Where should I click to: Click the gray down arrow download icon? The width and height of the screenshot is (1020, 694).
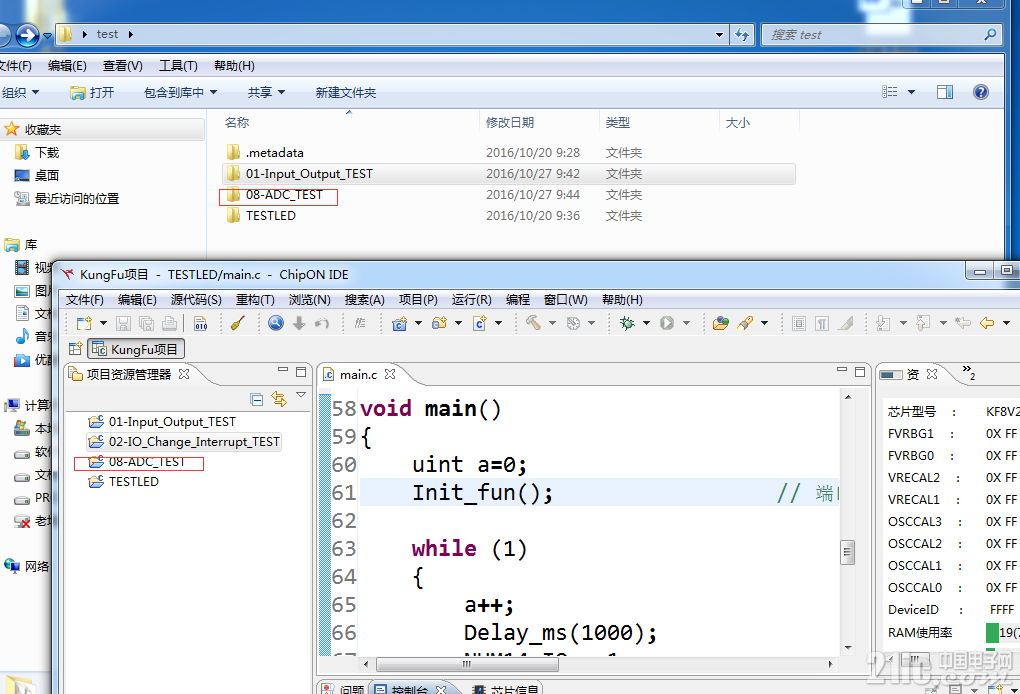[x=299, y=323]
